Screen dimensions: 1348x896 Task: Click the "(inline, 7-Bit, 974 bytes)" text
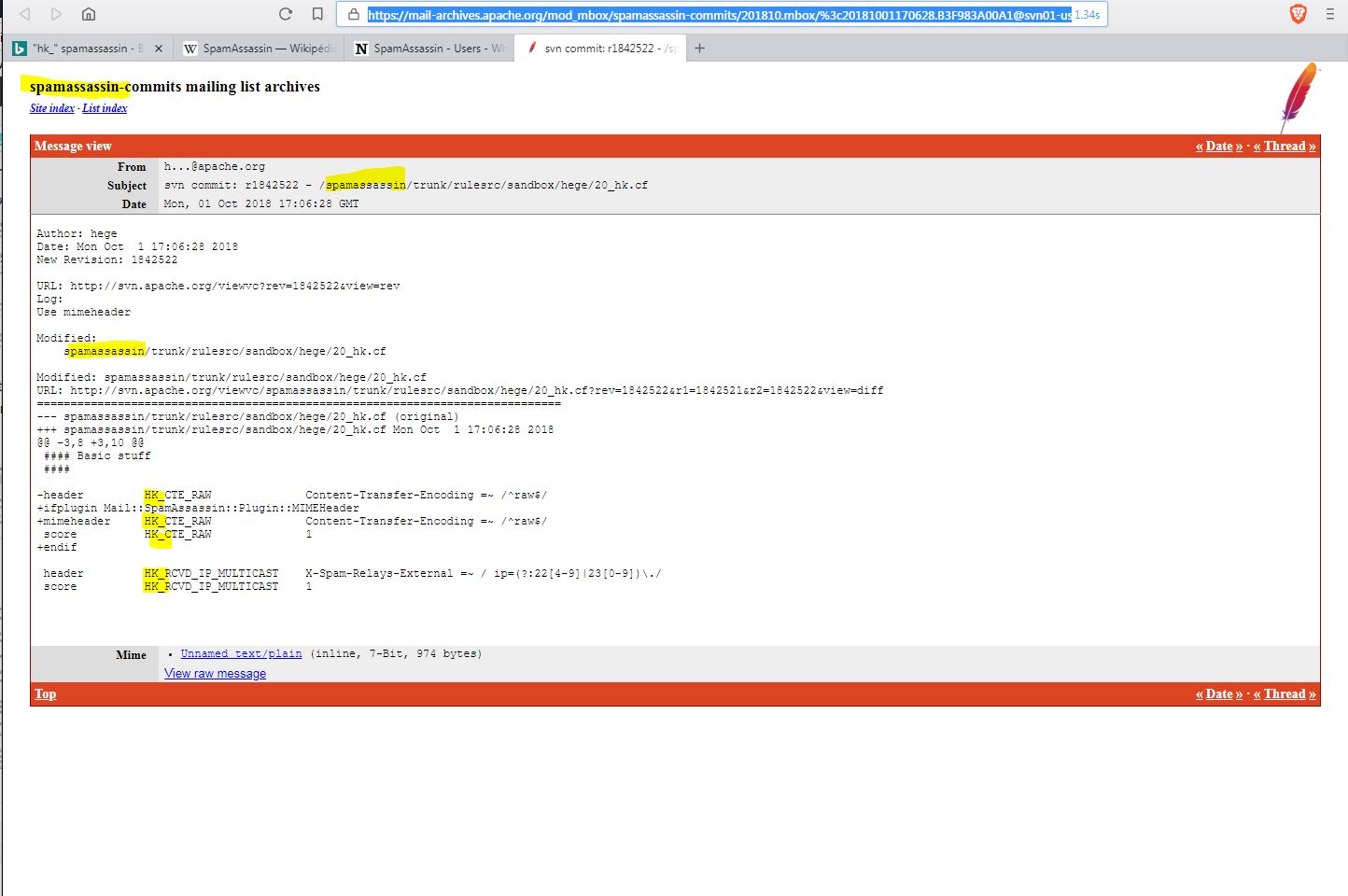click(396, 654)
